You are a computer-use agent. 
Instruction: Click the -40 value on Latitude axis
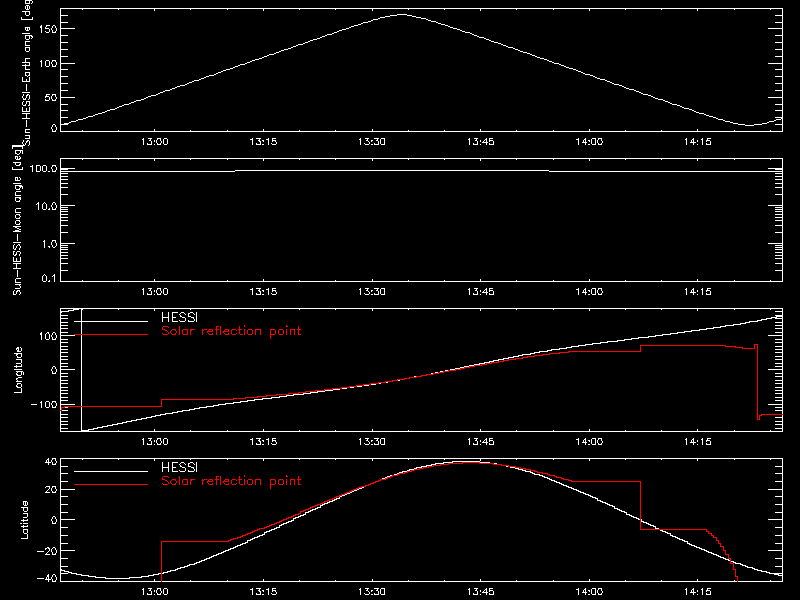pyautogui.click(x=47, y=579)
